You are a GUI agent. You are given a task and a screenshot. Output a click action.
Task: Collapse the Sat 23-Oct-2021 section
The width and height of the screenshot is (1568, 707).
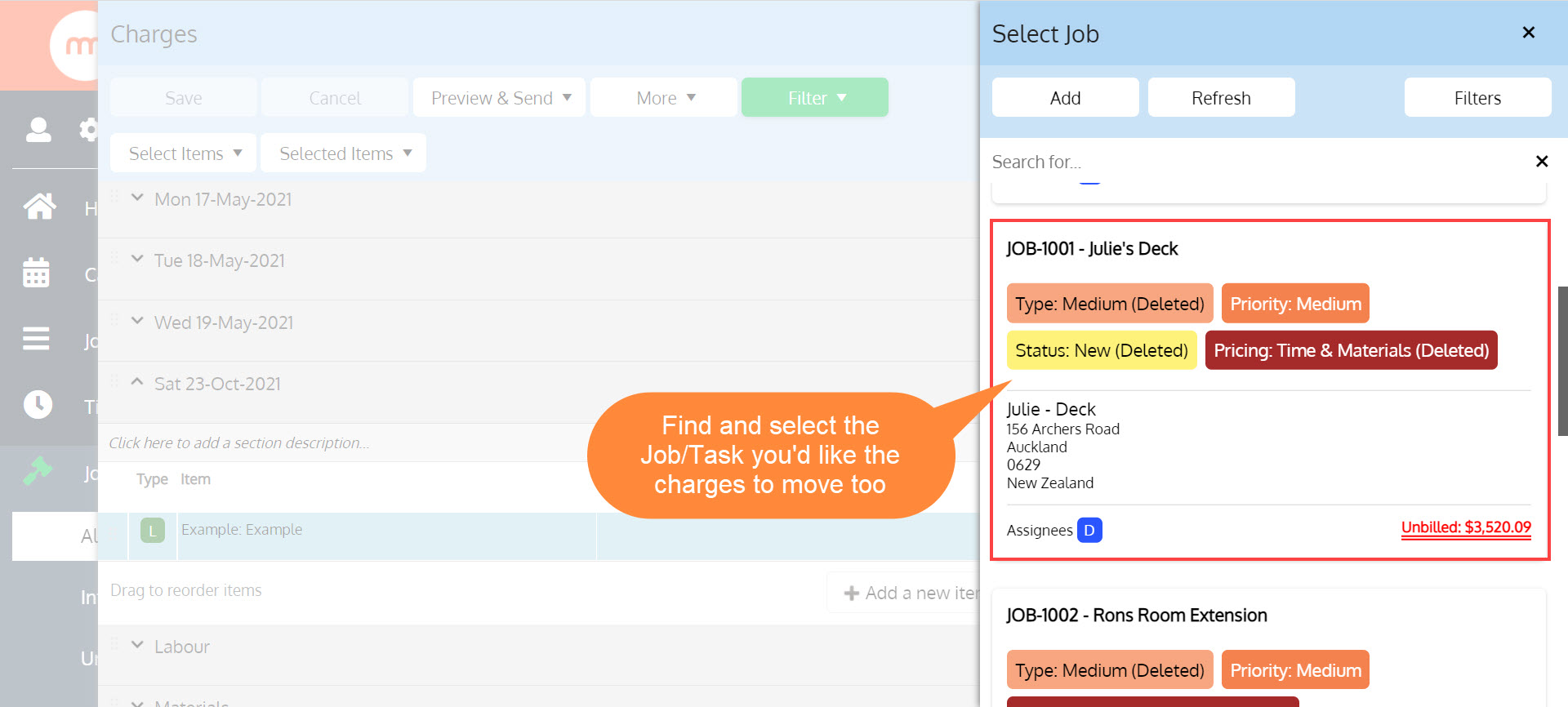(137, 382)
